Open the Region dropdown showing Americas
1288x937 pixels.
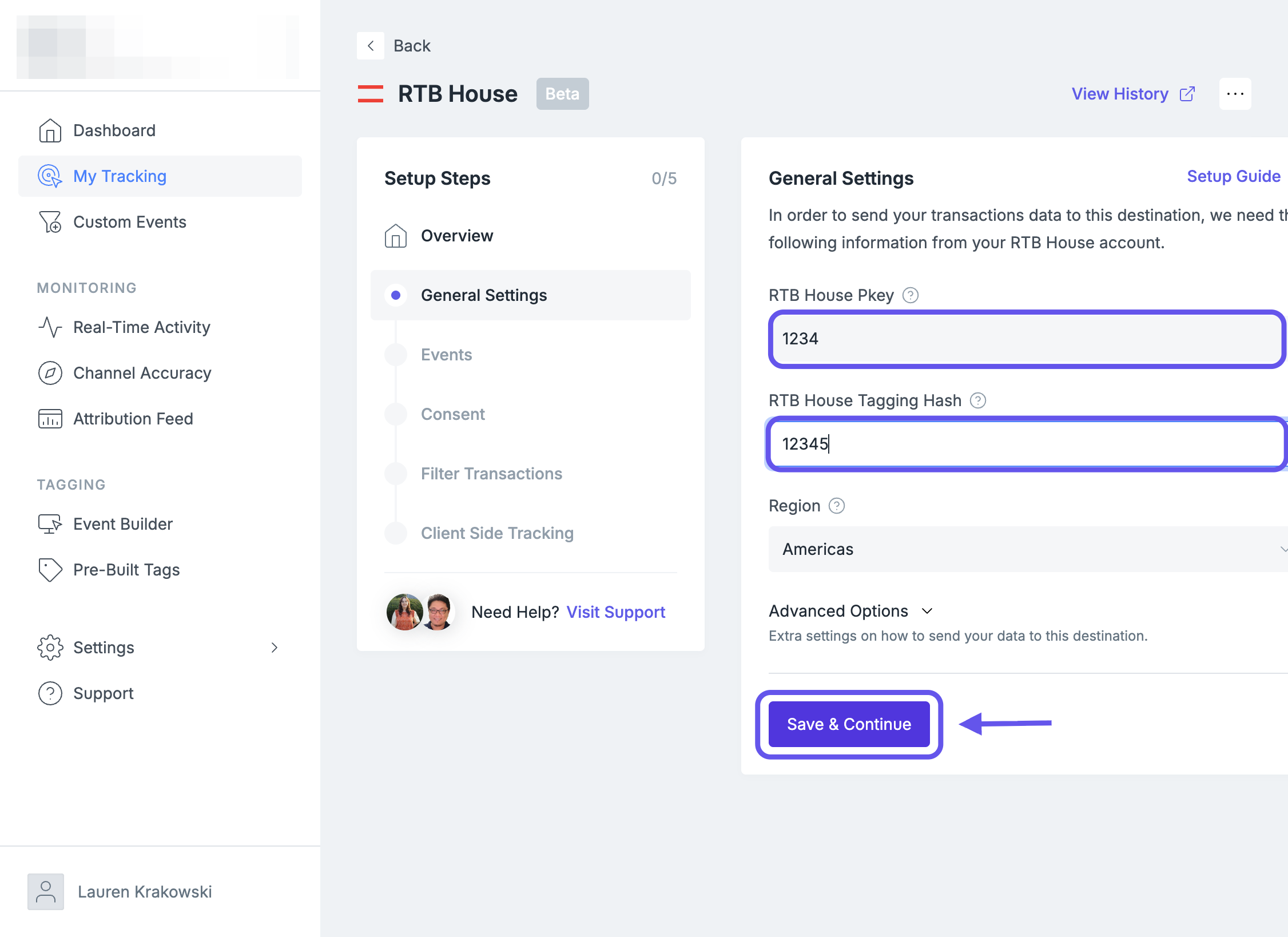pyautogui.click(x=1028, y=549)
